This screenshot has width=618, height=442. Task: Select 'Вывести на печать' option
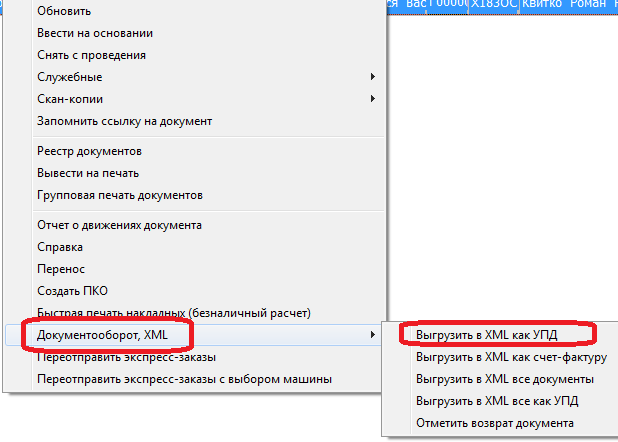(x=88, y=173)
